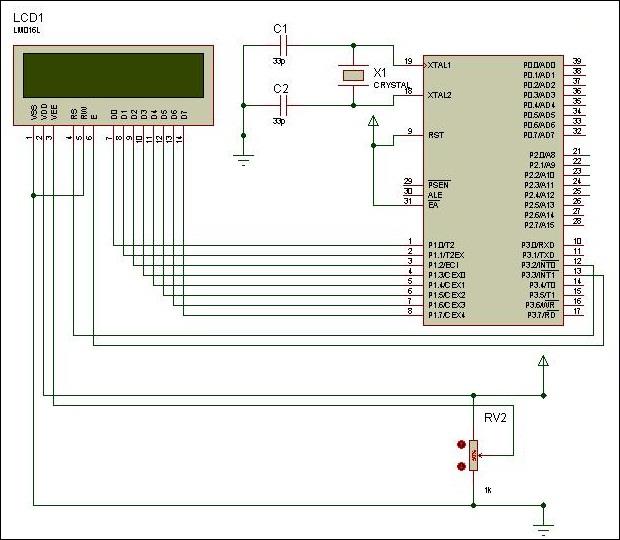Screen dimensions: 620x540
Task: Click the P3.0/RXD pin label
Action: tap(538, 245)
